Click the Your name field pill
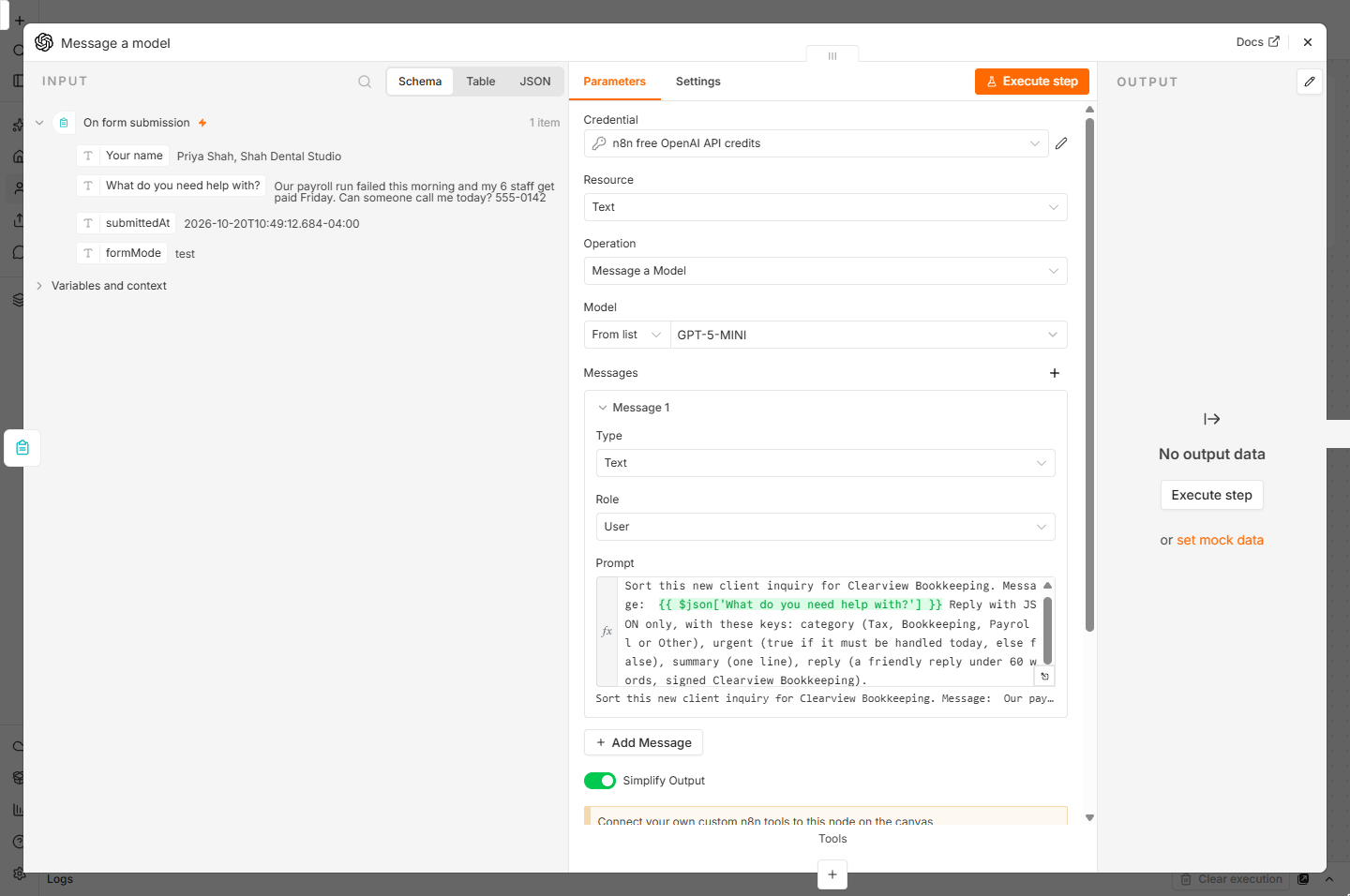 click(x=124, y=156)
